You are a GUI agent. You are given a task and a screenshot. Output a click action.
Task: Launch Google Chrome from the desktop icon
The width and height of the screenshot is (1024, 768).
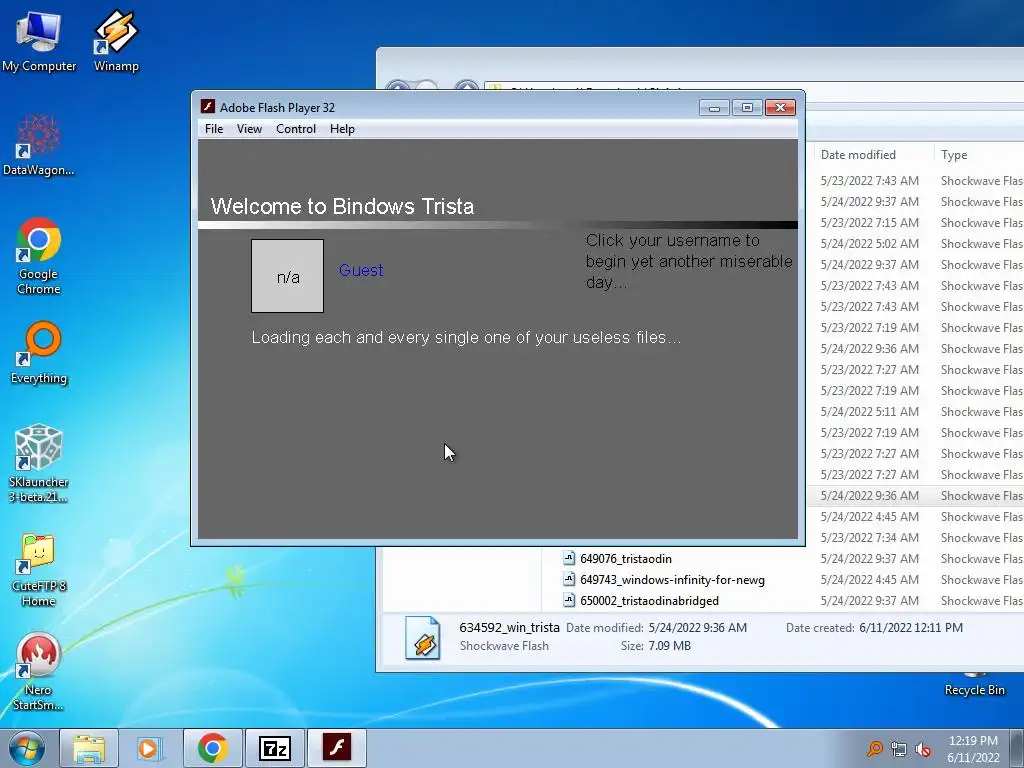(39, 256)
